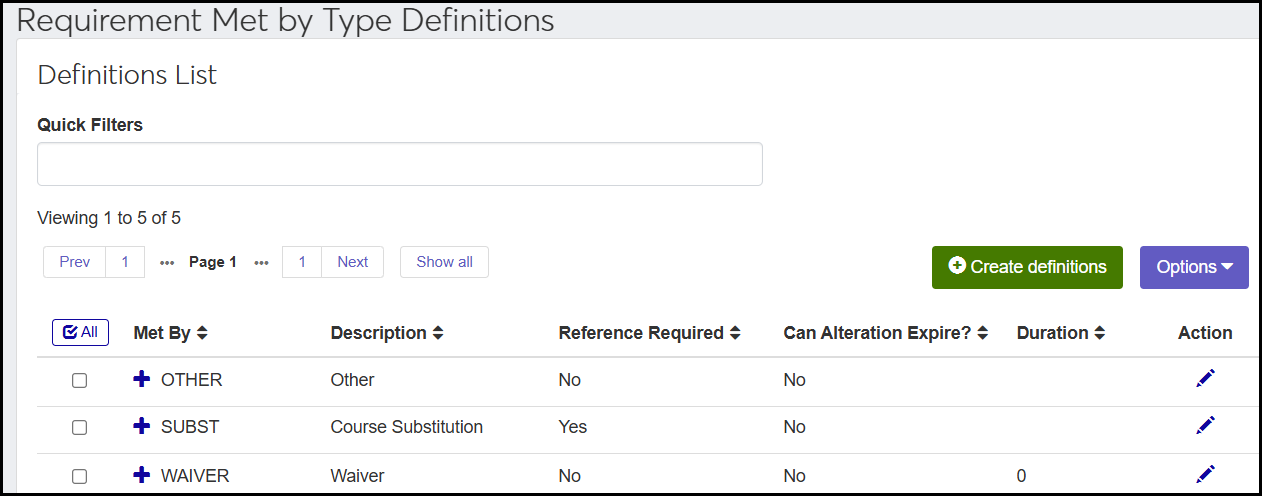
Task: Check the OTHER row checkbox
Action: (x=80, y=381)
